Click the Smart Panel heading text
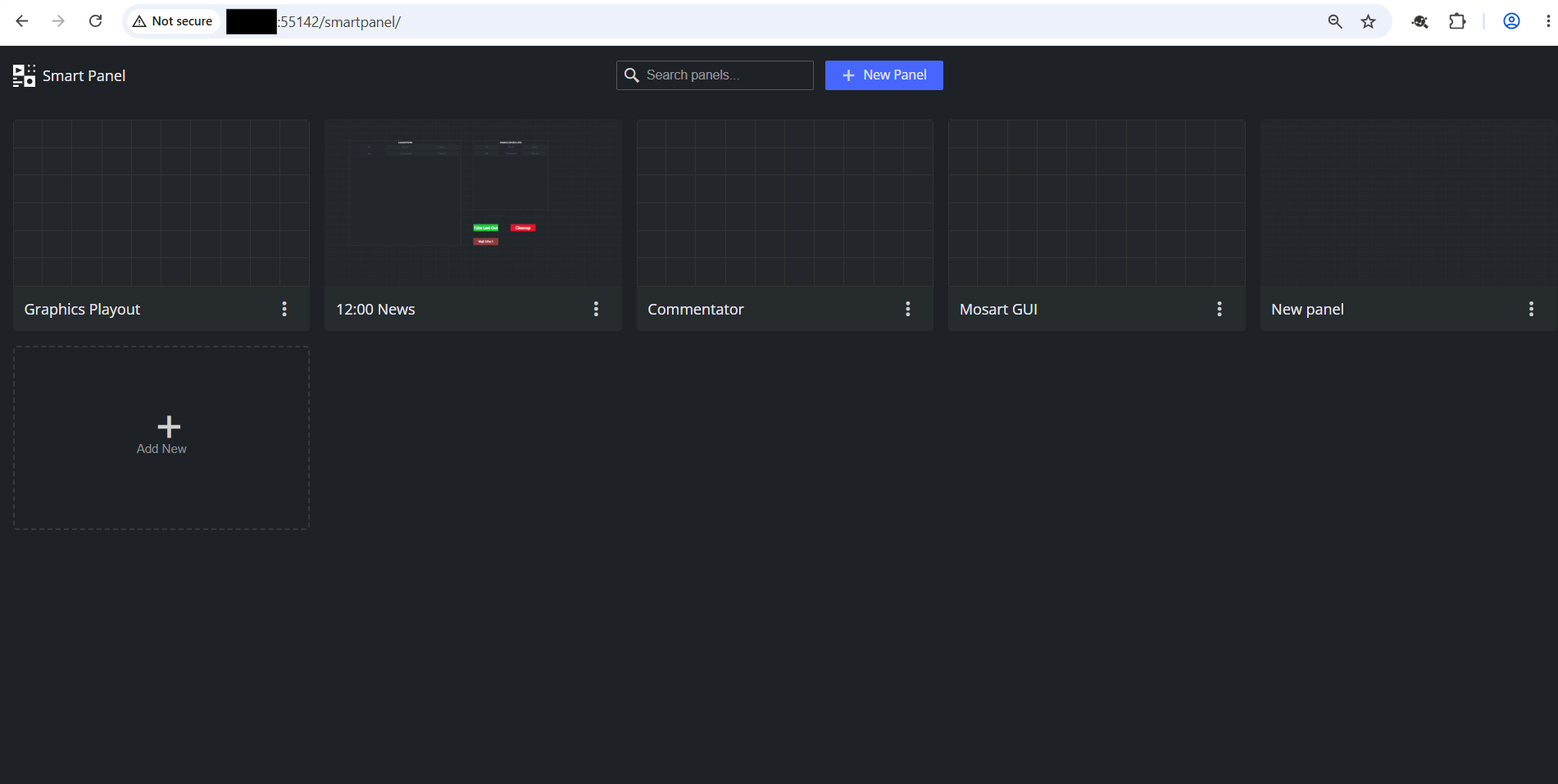This screenshot has width=1558, height=784. click(x=84, y=76)
